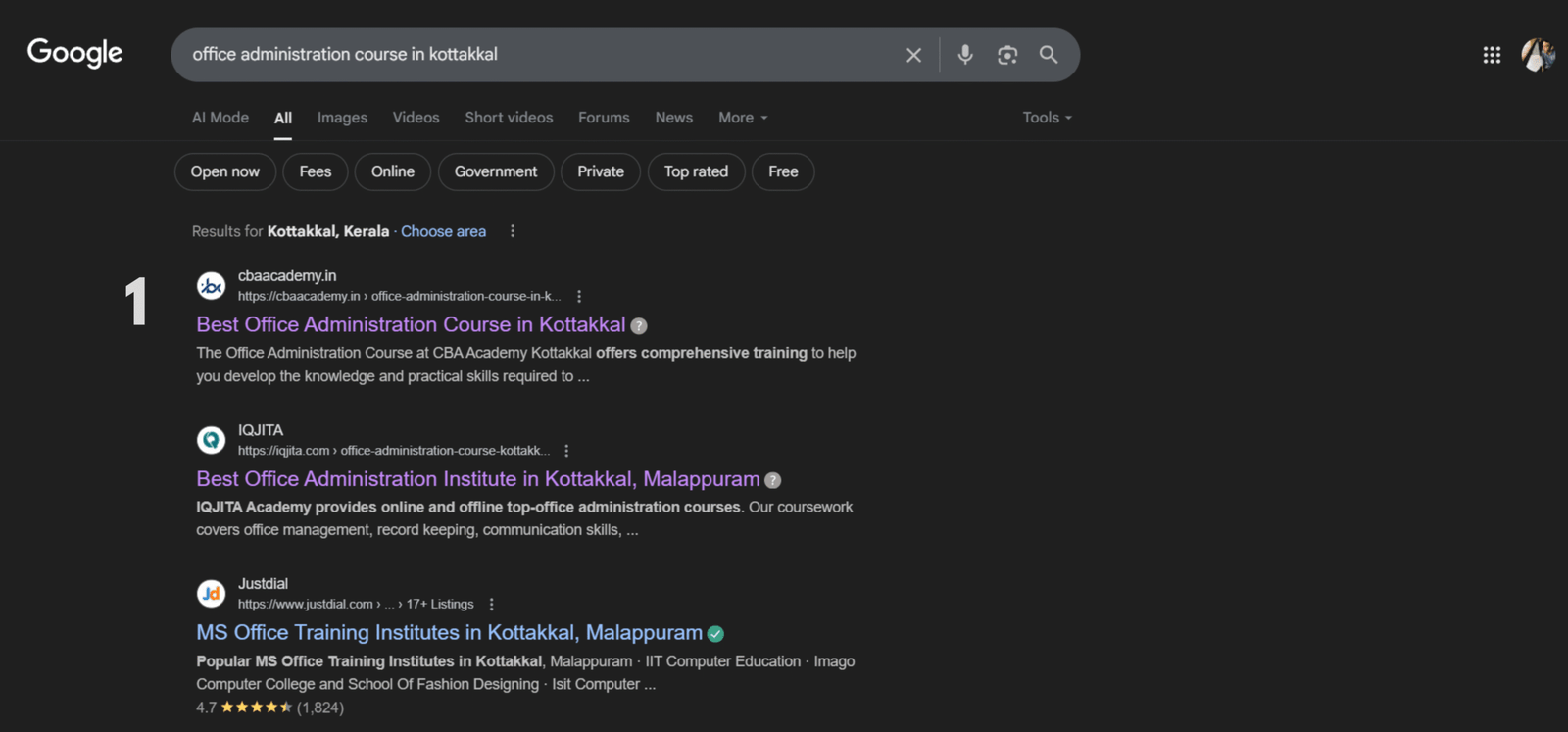Open more options for cbaacademy.in result

[579, 296]
